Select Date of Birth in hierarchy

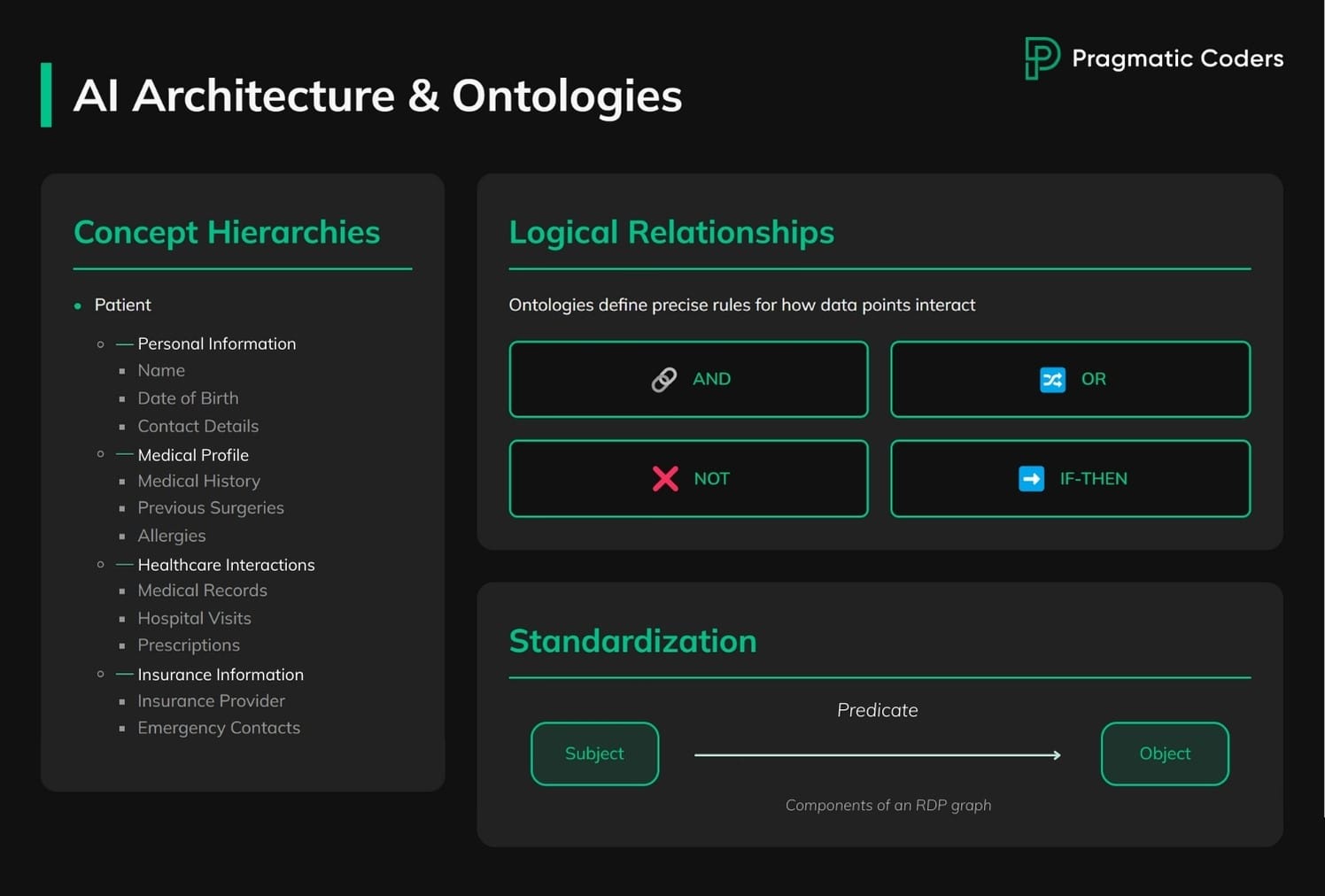pos(188,398)
